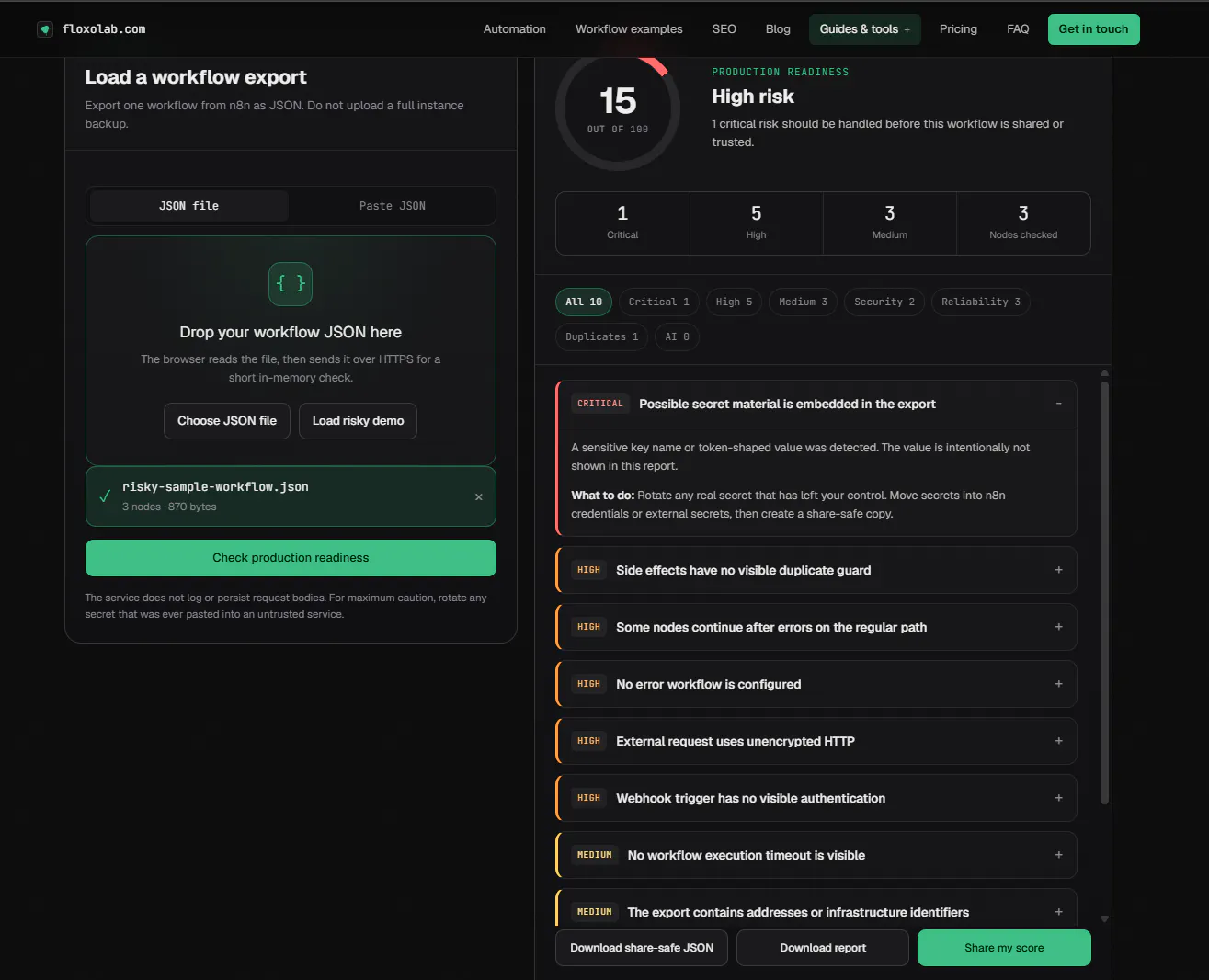This screenshot has width=1209, height=980.
Task: Click the floxolab.com site name
Action: tap(104, 29)
